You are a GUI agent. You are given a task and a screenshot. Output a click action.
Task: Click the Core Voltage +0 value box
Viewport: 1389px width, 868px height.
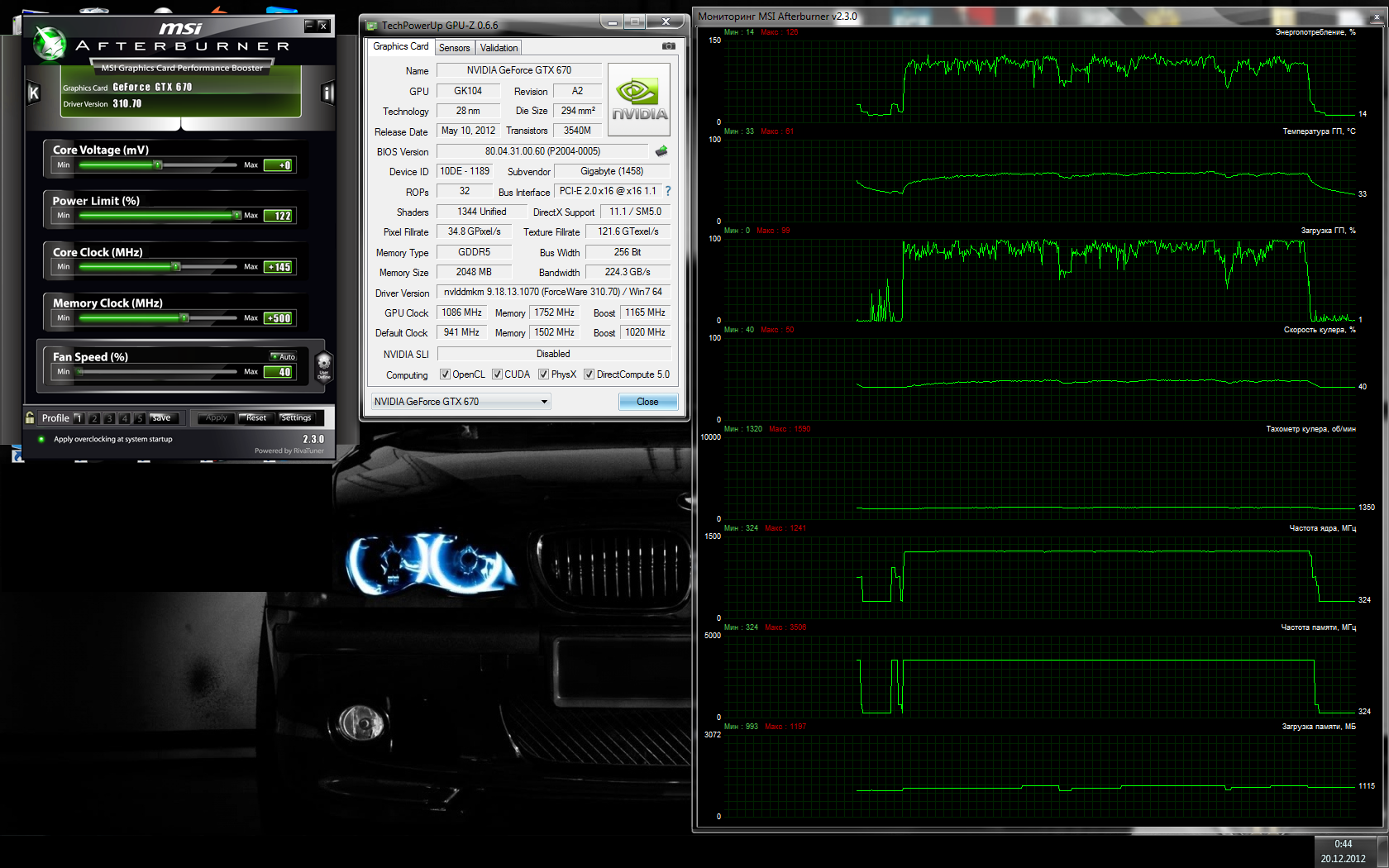(279, 165)
